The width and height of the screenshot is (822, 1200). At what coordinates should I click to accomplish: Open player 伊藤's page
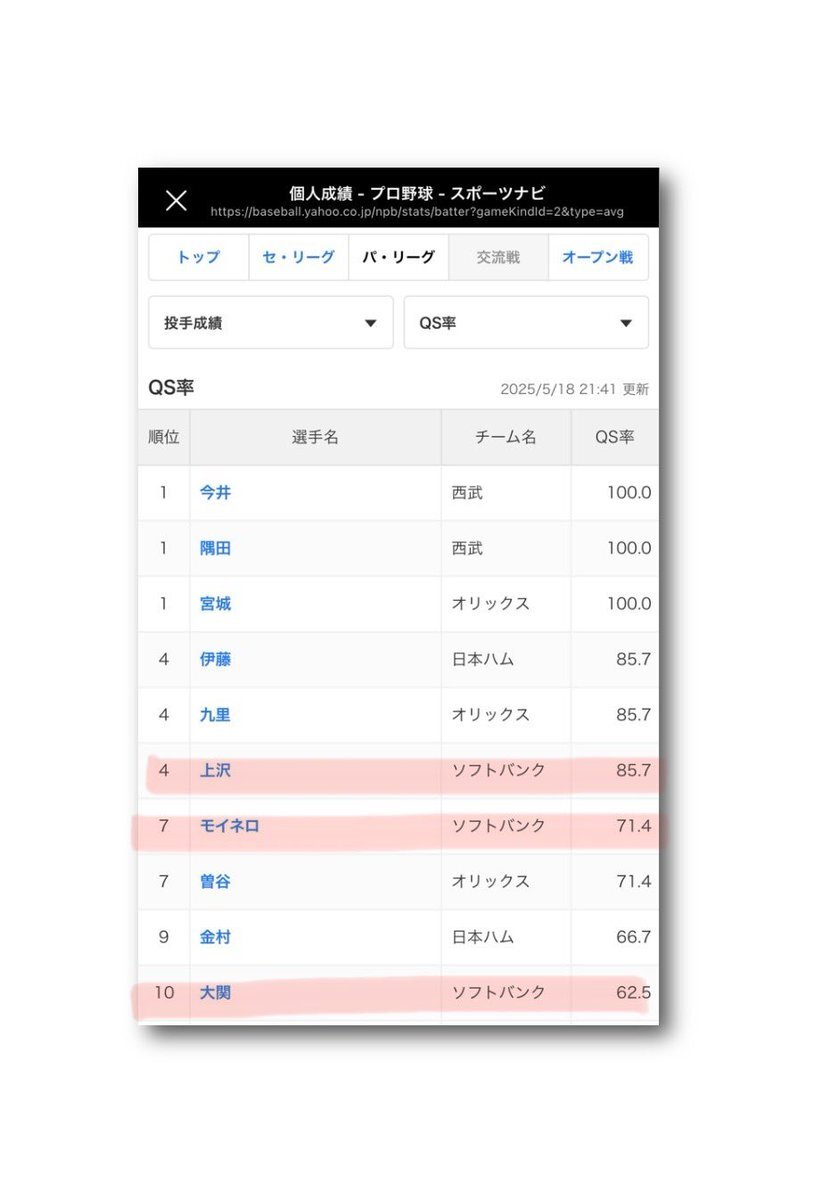(x=215, y=659)
